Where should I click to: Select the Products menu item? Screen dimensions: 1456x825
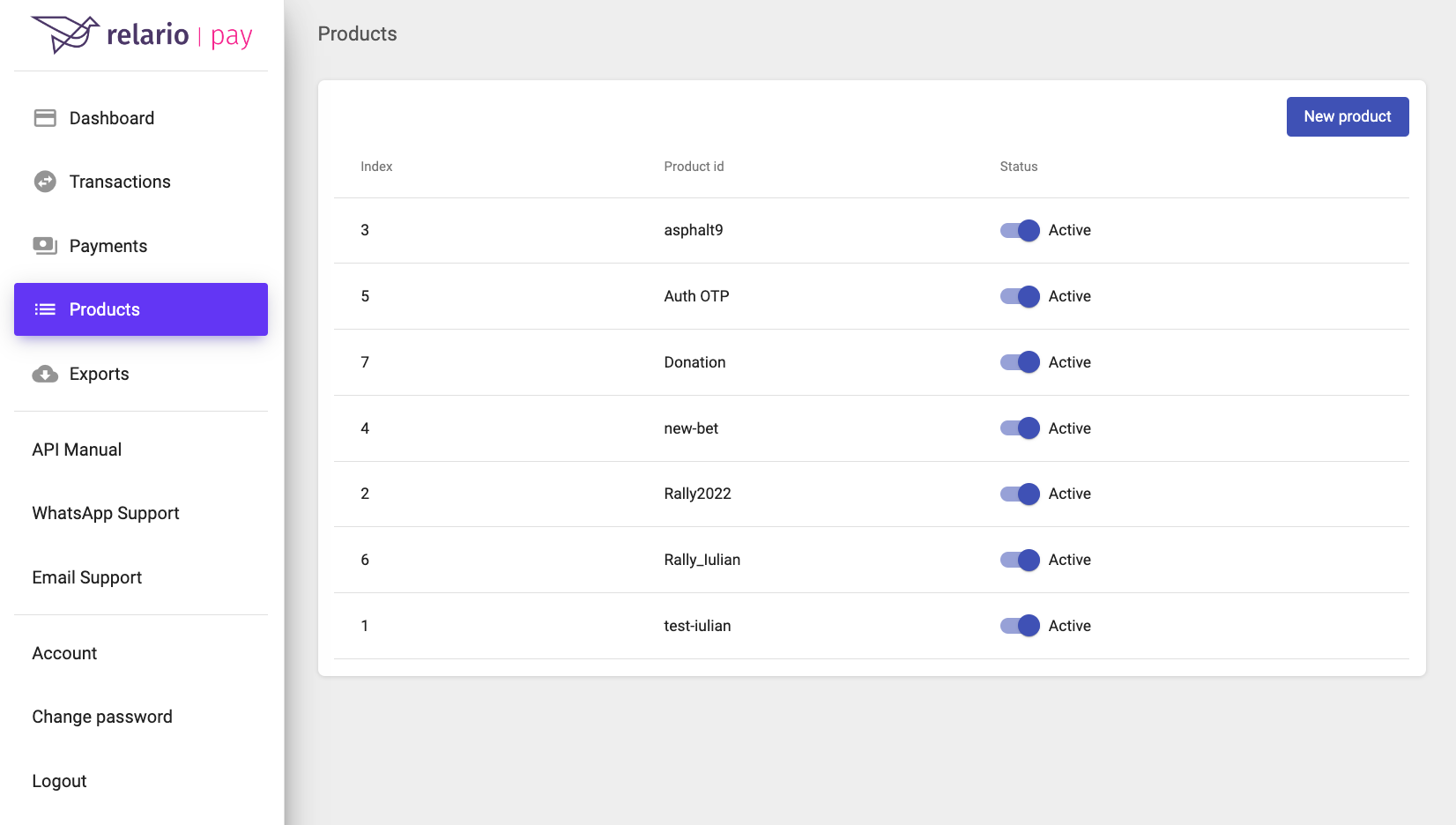[x=141, y=309]
